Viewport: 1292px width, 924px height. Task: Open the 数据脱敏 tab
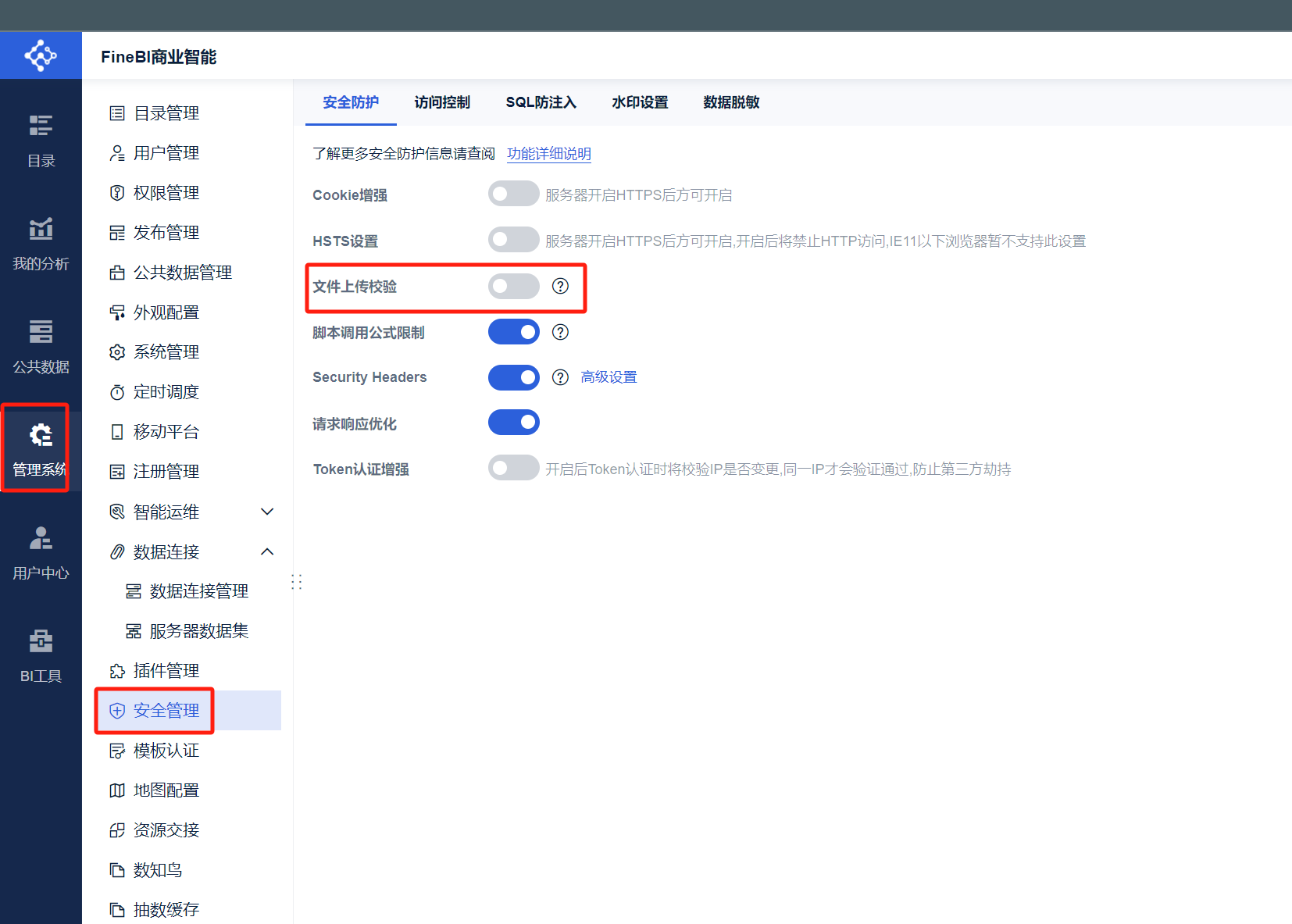click(x=731, y=102)
